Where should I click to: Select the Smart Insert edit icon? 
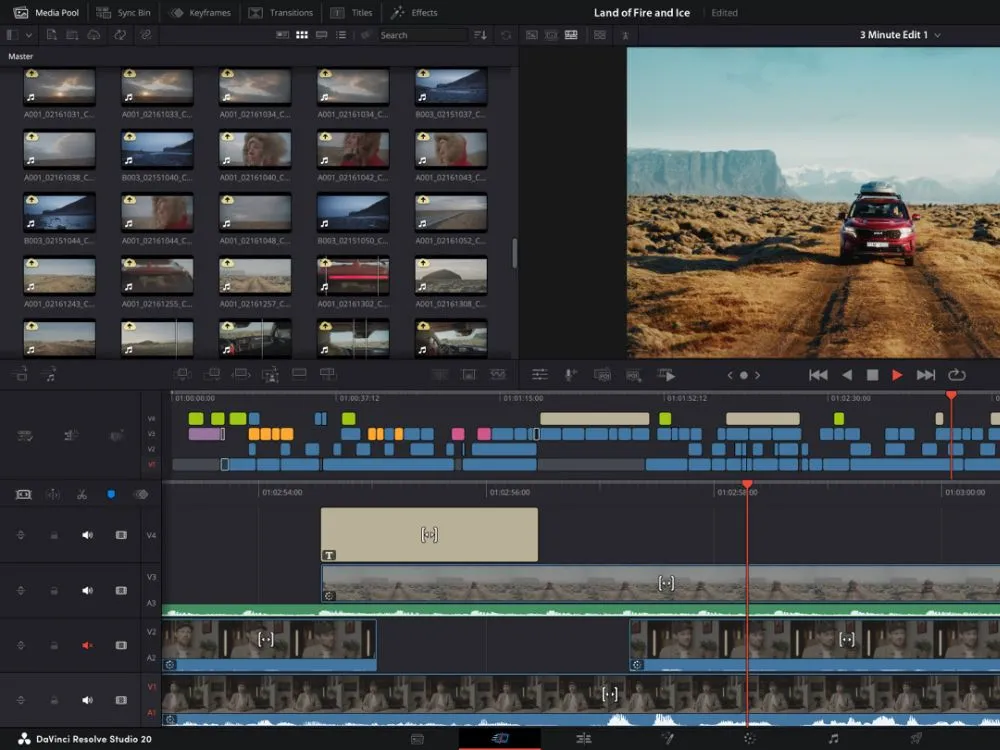[183, 374]
